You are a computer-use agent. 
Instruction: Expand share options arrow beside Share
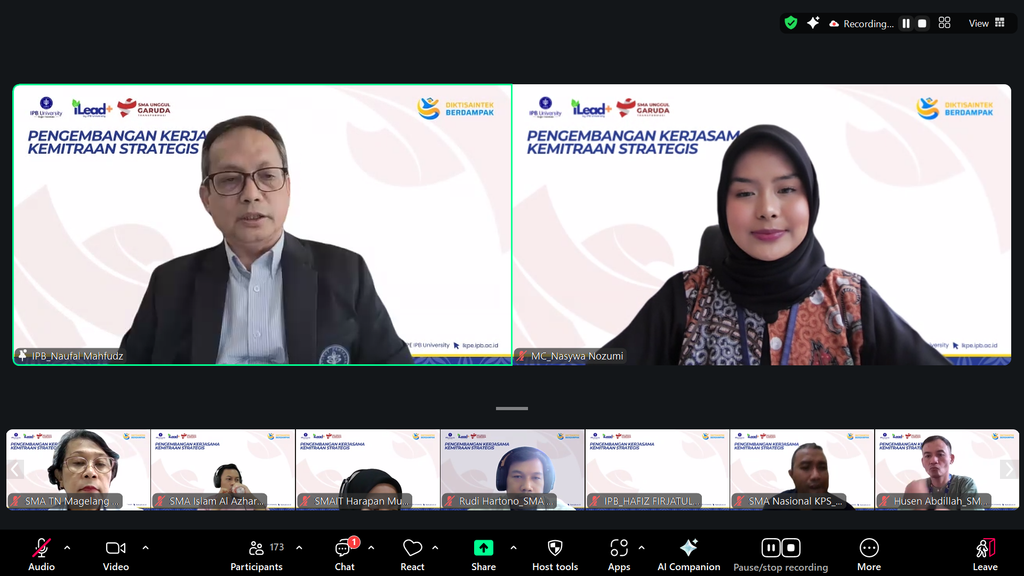coord(513,548)
